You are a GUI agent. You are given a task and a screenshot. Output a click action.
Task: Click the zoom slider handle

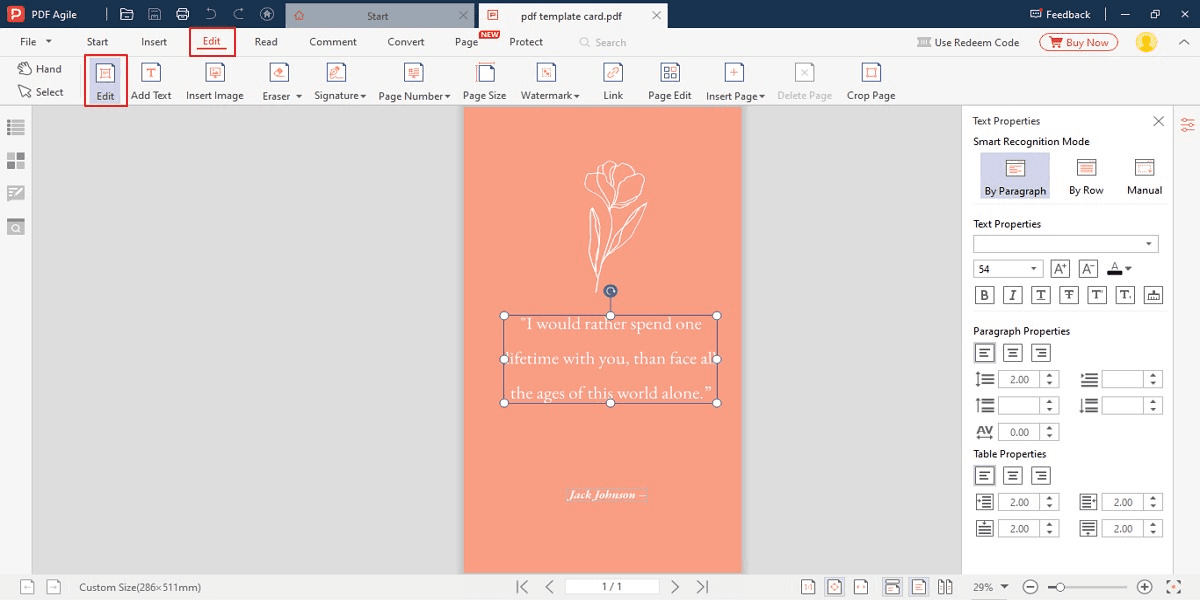click(x=1060, y=587)
